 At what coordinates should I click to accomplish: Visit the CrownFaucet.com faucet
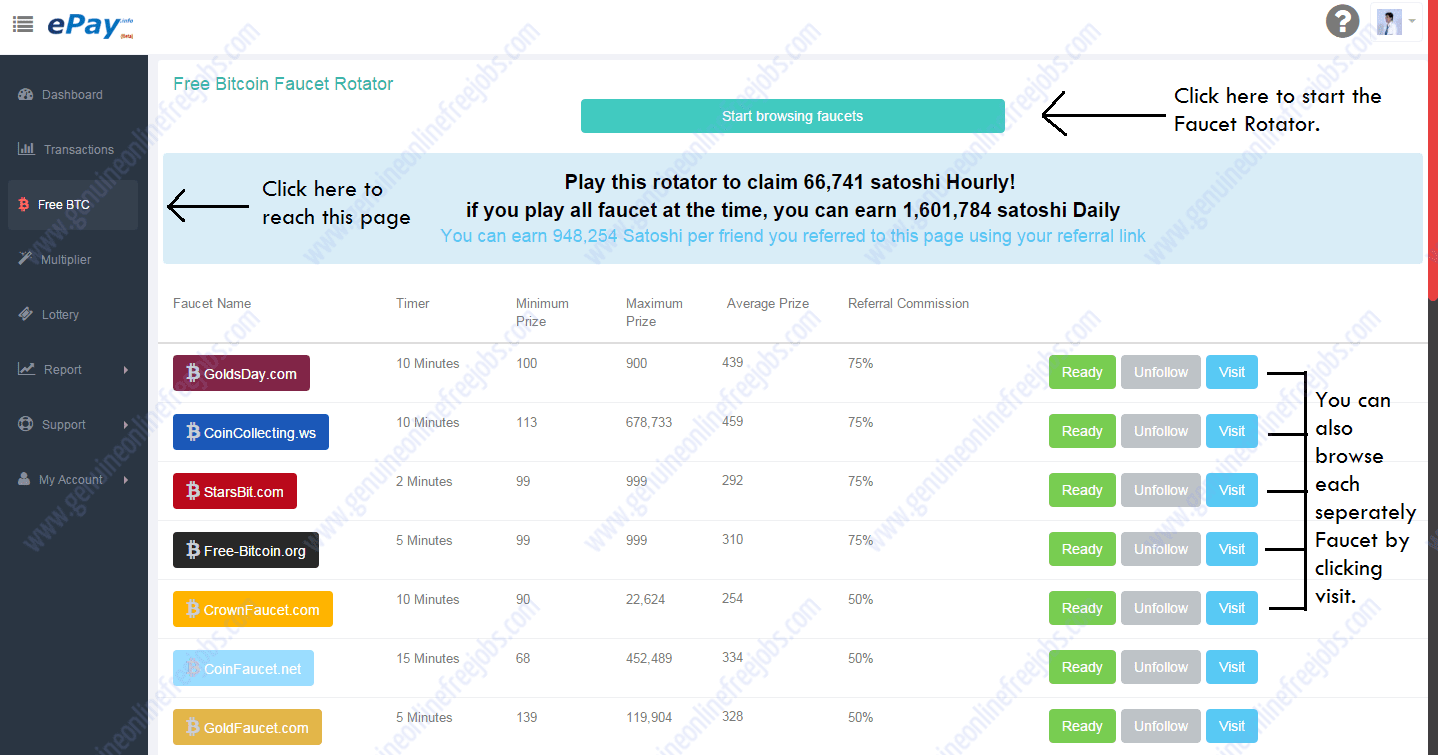[x=1232, y=608]
